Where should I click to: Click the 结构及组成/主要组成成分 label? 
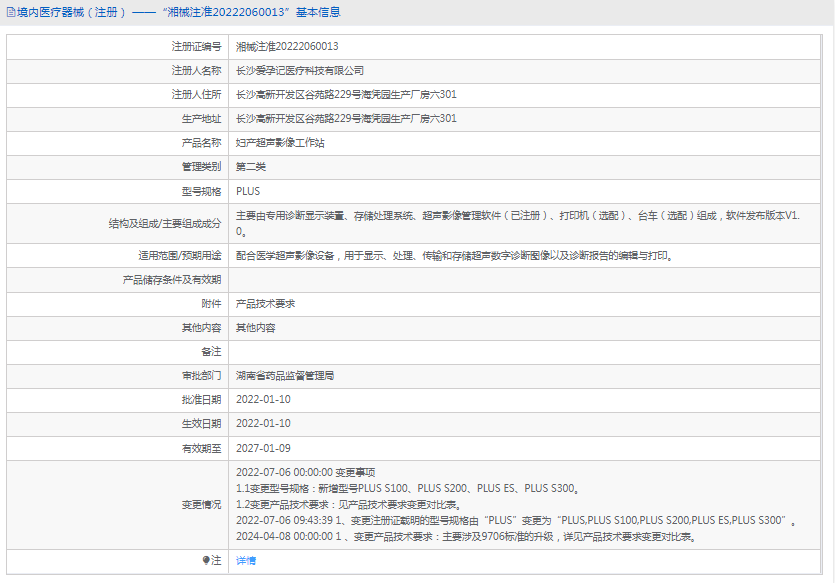165,224
